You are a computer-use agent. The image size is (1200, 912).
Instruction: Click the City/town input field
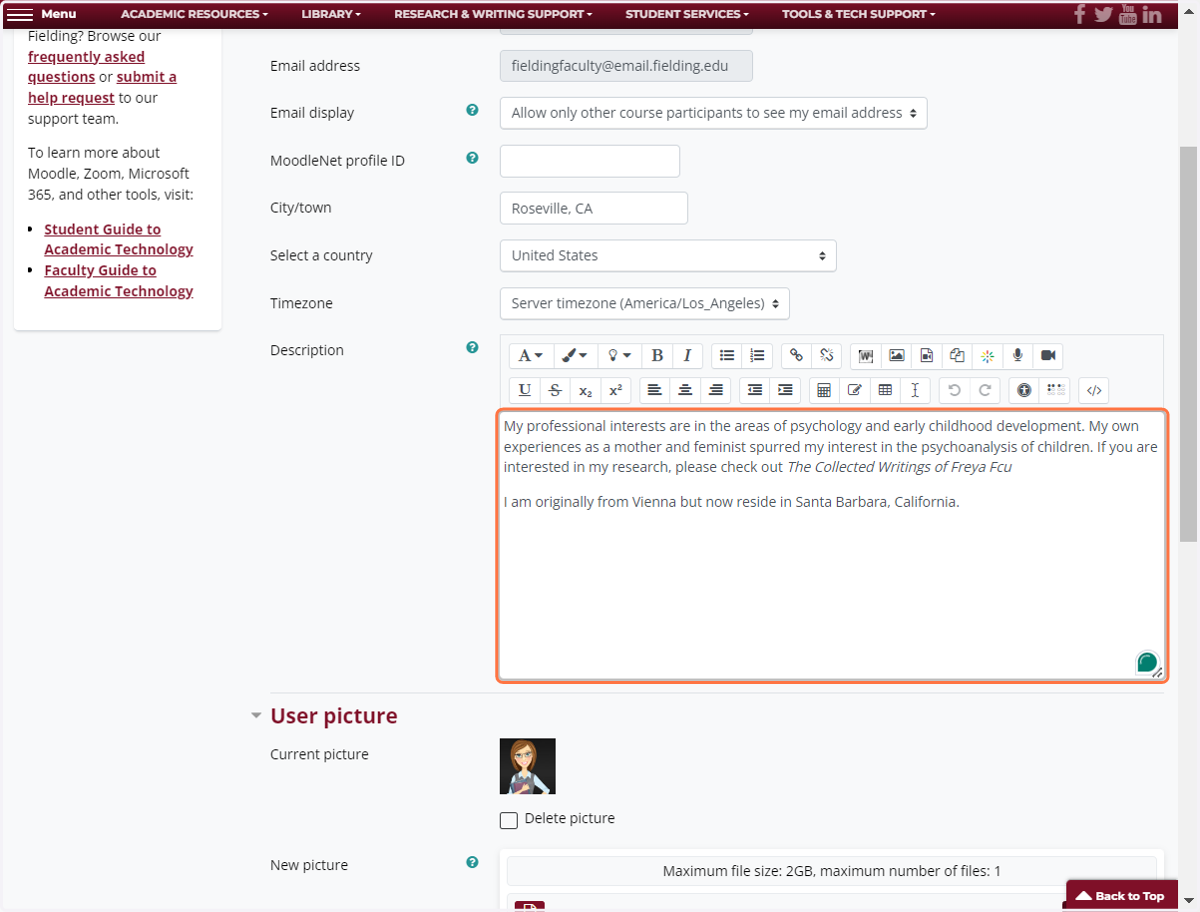tap(594, 208)
